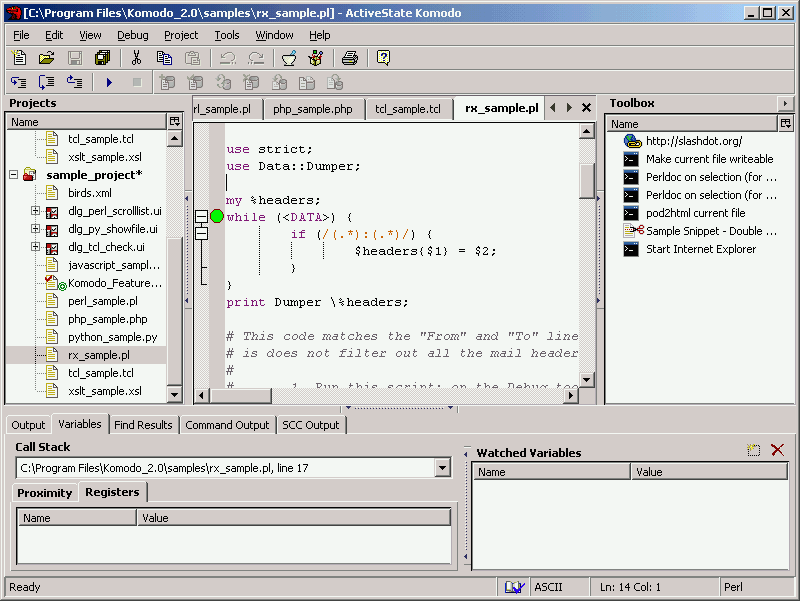Switch to the Find Results tab
This screenshot has width=800, height=601.
click(x=143, y=425)
